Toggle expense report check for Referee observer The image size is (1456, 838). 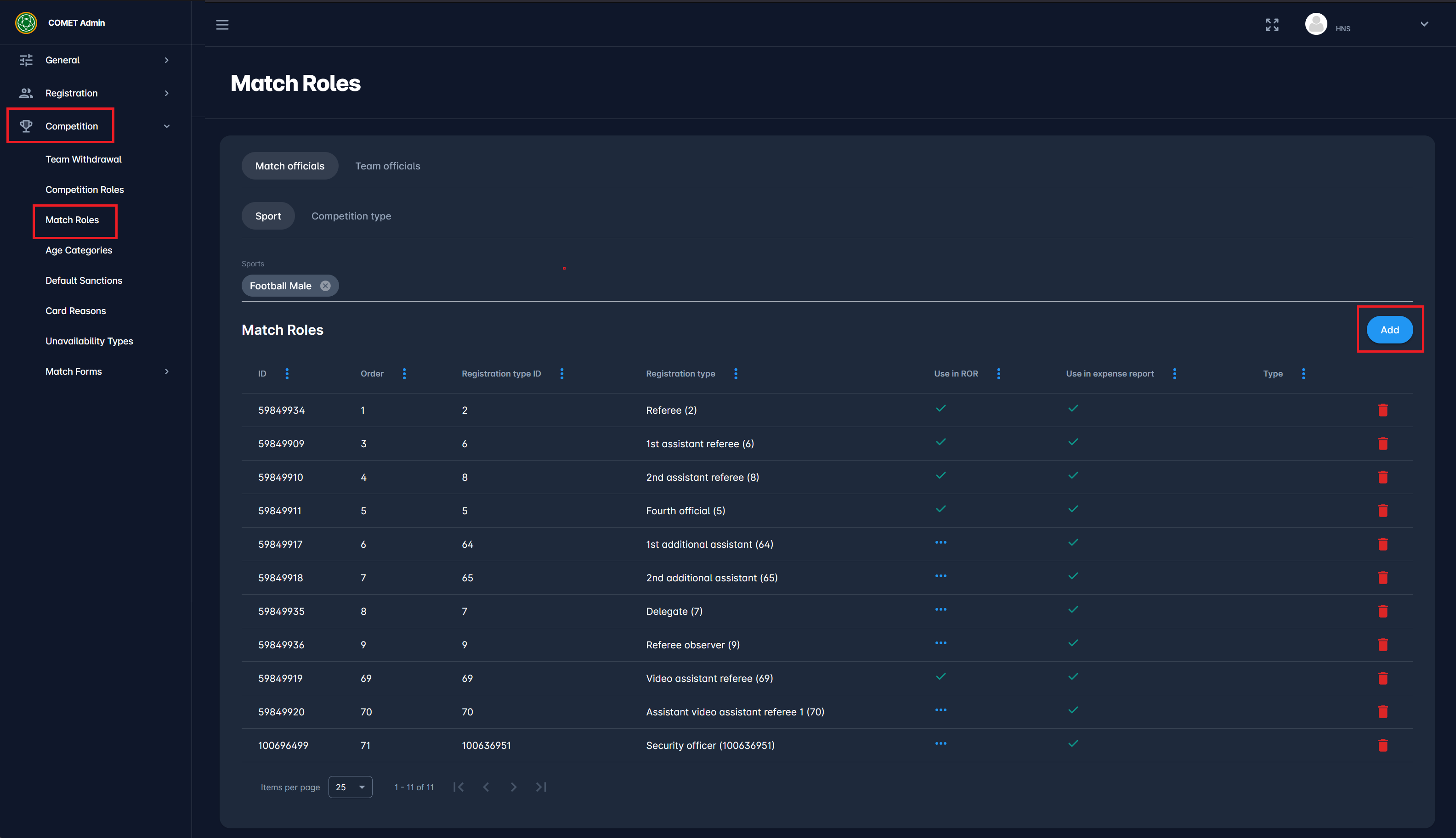tap(1073, 643)
